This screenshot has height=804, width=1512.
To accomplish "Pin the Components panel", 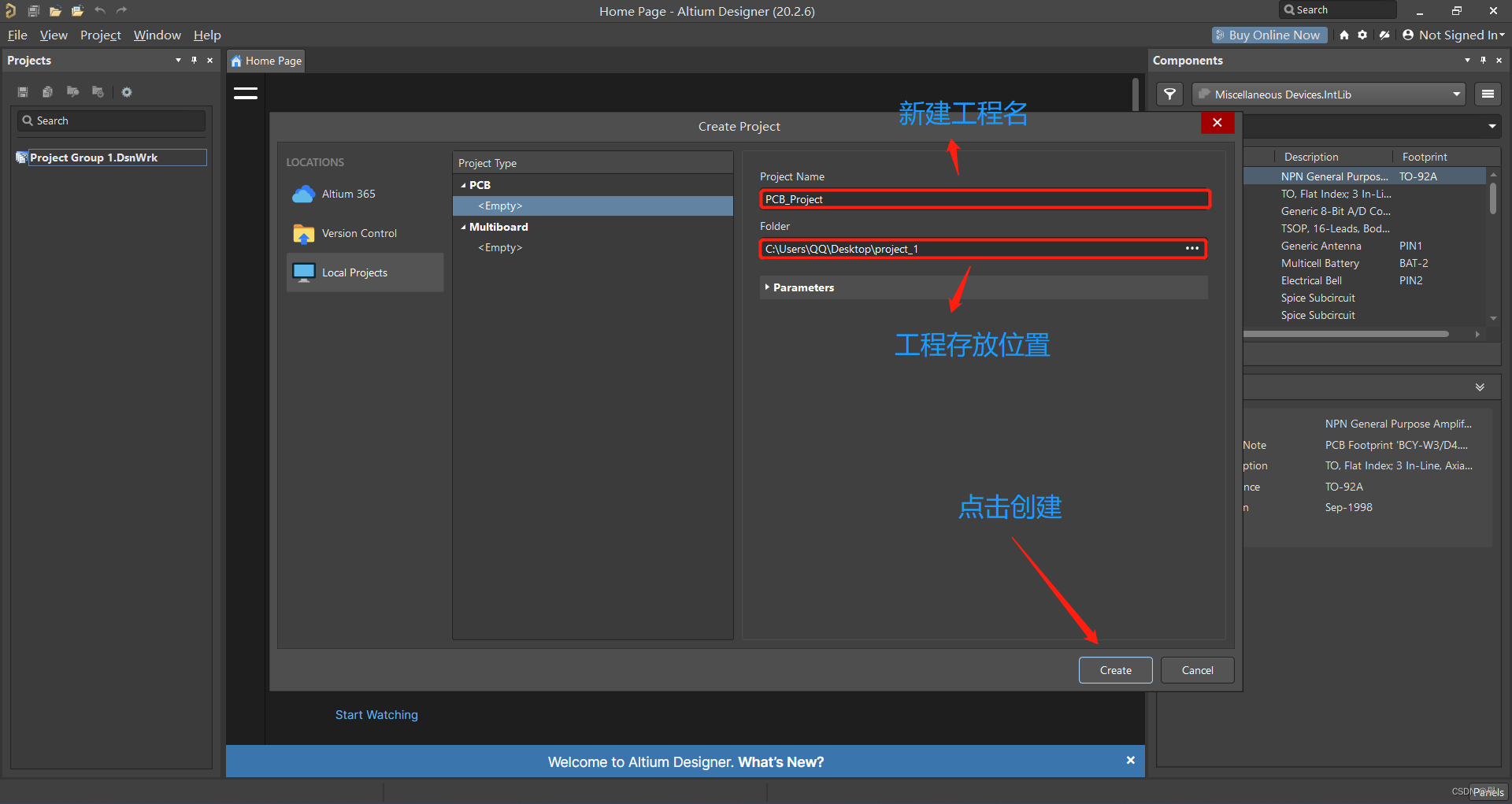I will [1483, 61].
